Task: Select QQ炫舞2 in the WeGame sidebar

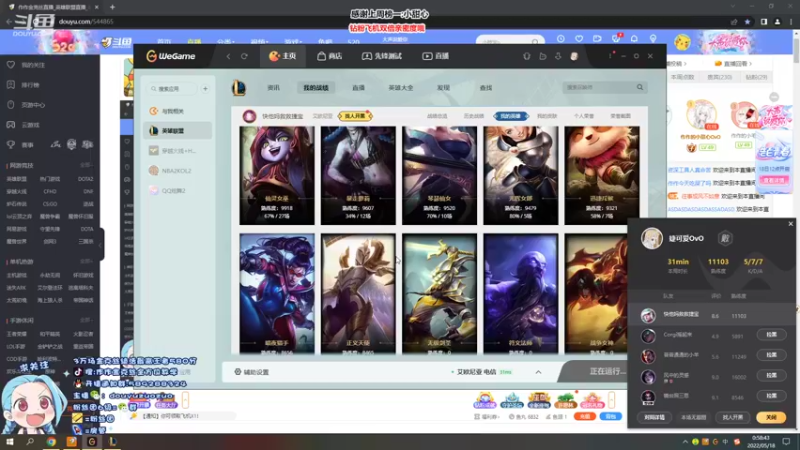Action: pyautogui.click(x=178, y=191)
